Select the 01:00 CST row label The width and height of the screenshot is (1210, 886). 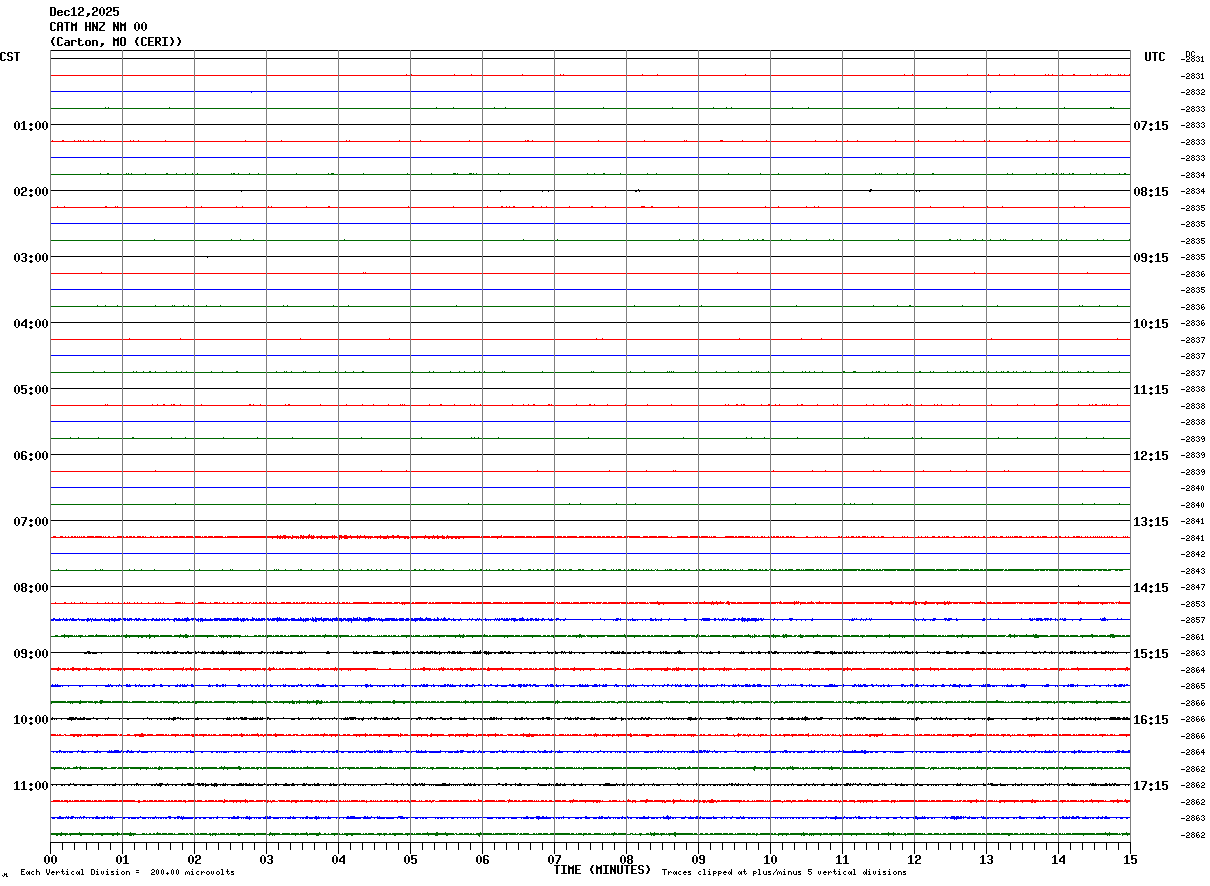click(x=30, y=126)
